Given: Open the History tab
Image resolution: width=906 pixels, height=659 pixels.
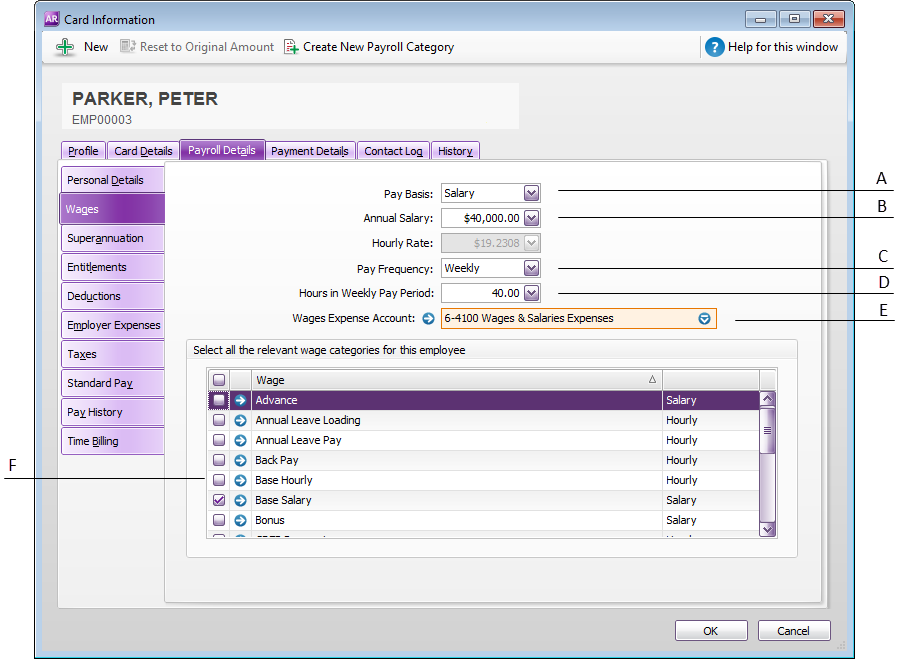Looking at the screenshot, I should 455,151.
